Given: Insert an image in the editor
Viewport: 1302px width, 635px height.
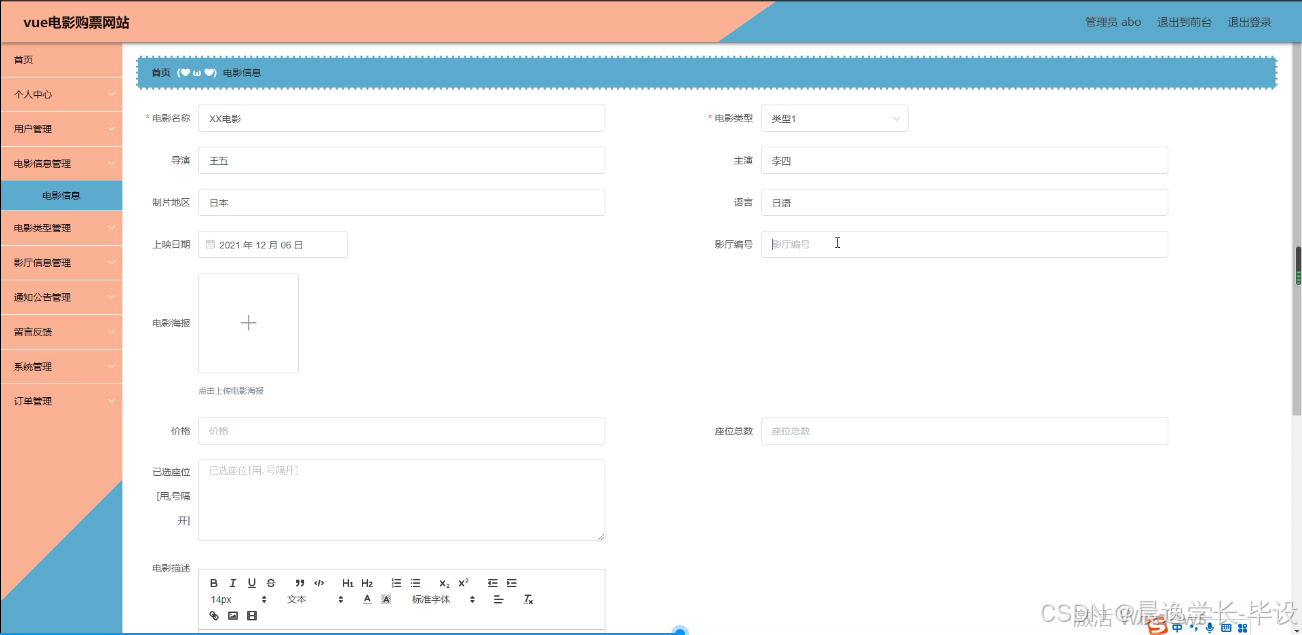Looking at the screenshot, I should click(x=233, y=616).
